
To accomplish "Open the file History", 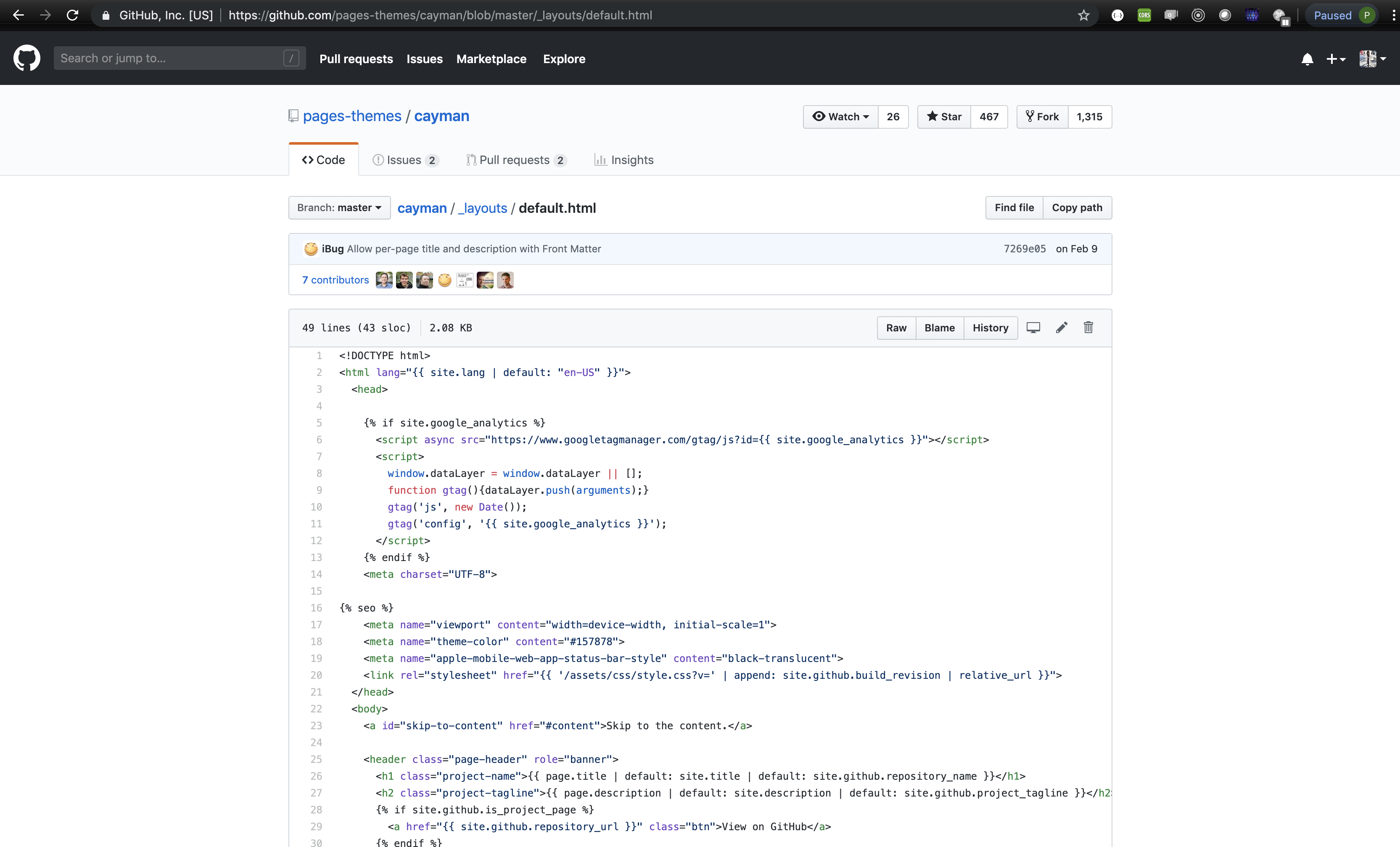I will 991,328.
